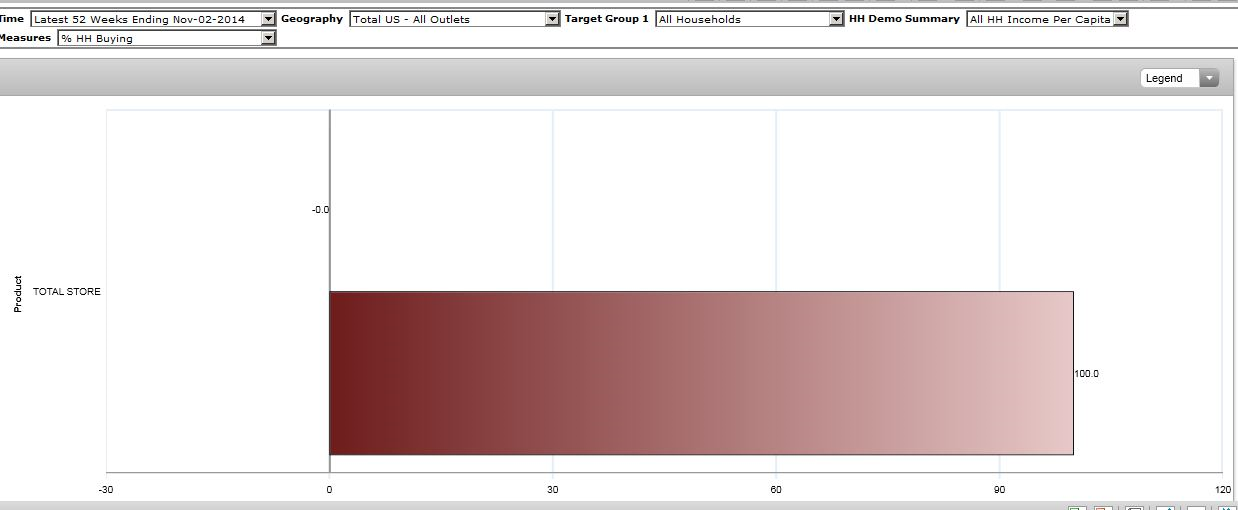Click the 30 axis tick label

[x=552, y=489]
